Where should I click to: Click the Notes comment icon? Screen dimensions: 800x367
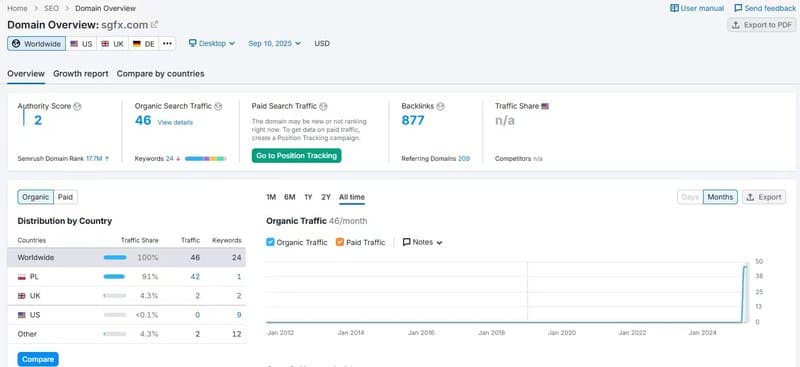click(x=407, y=242)
